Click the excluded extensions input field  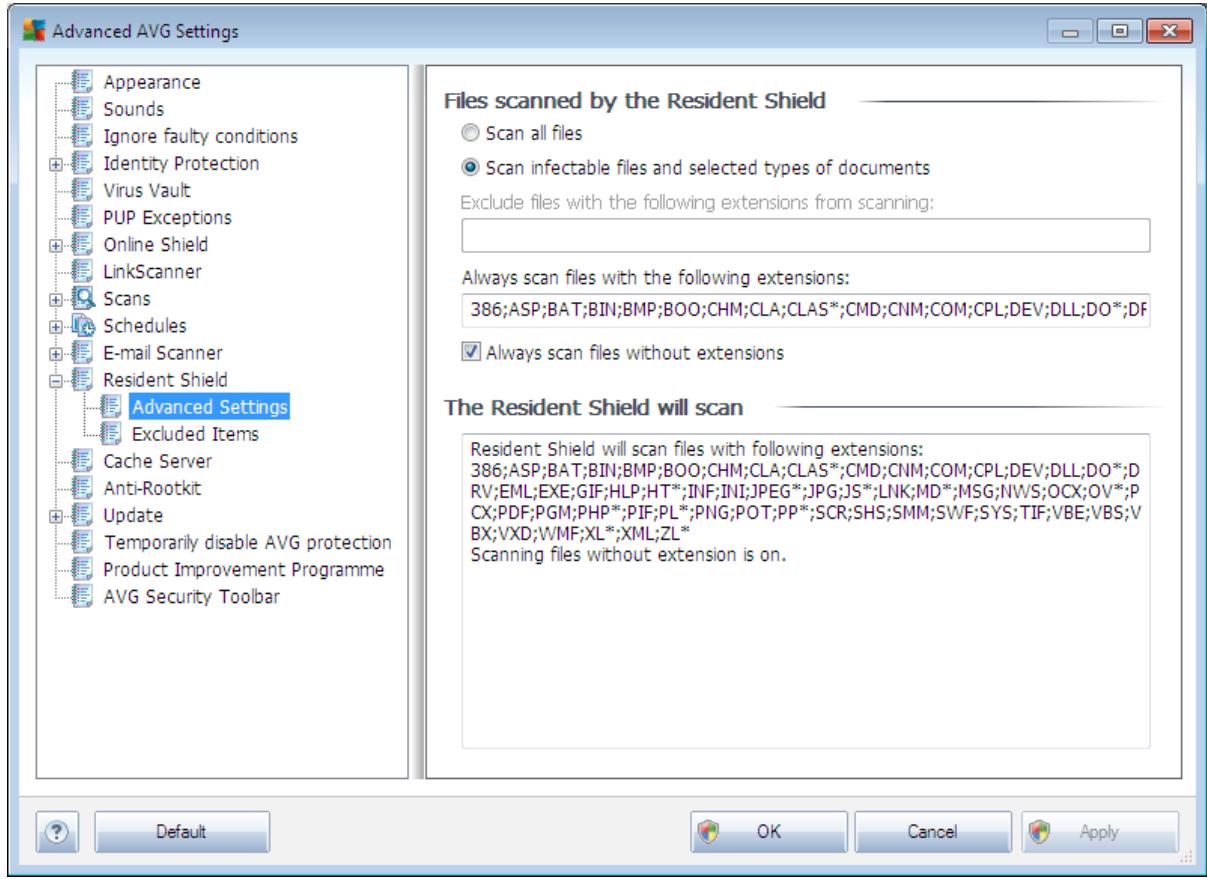(805, 235)
